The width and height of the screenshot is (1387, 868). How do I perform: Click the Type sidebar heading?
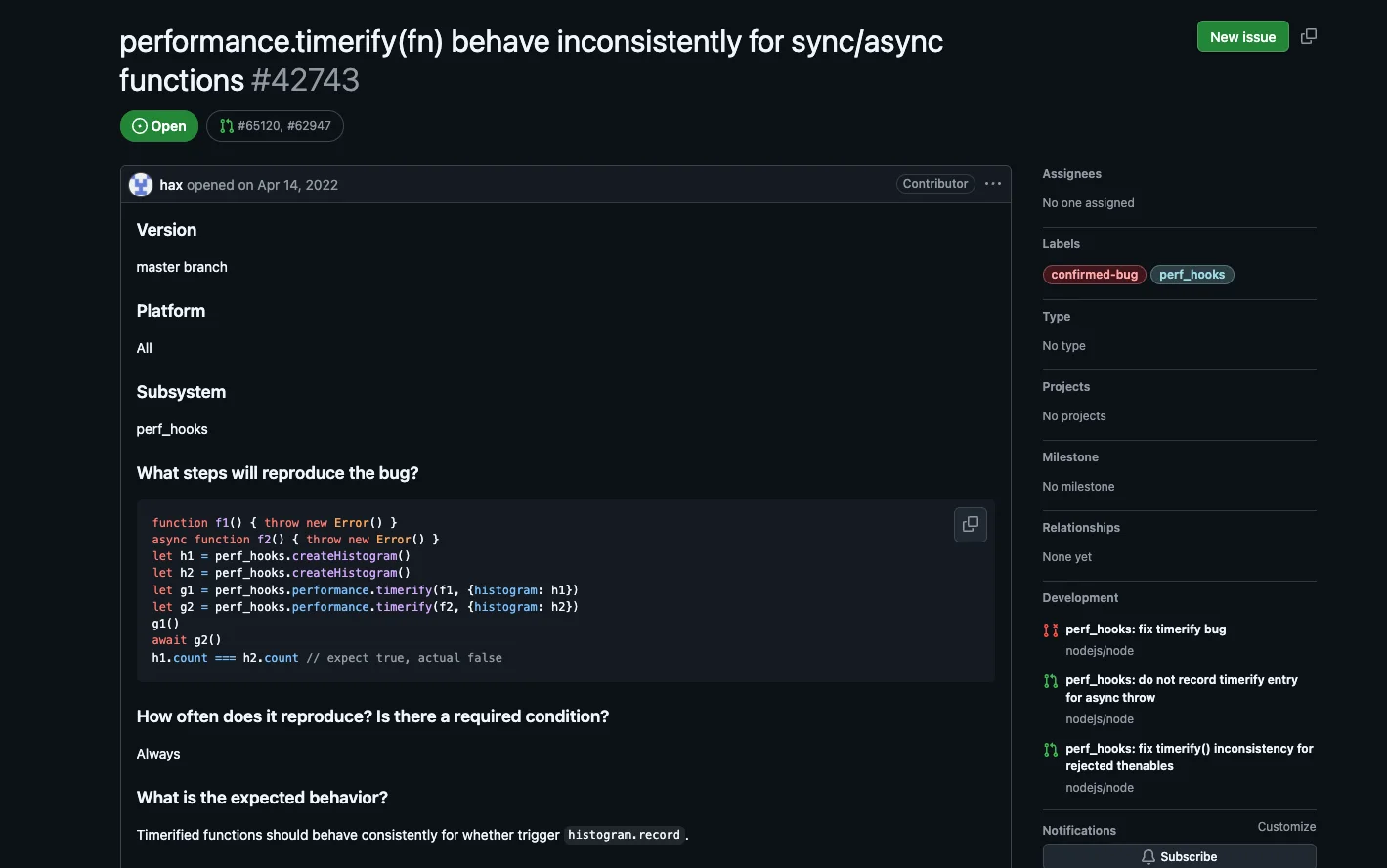[1056, 317]
